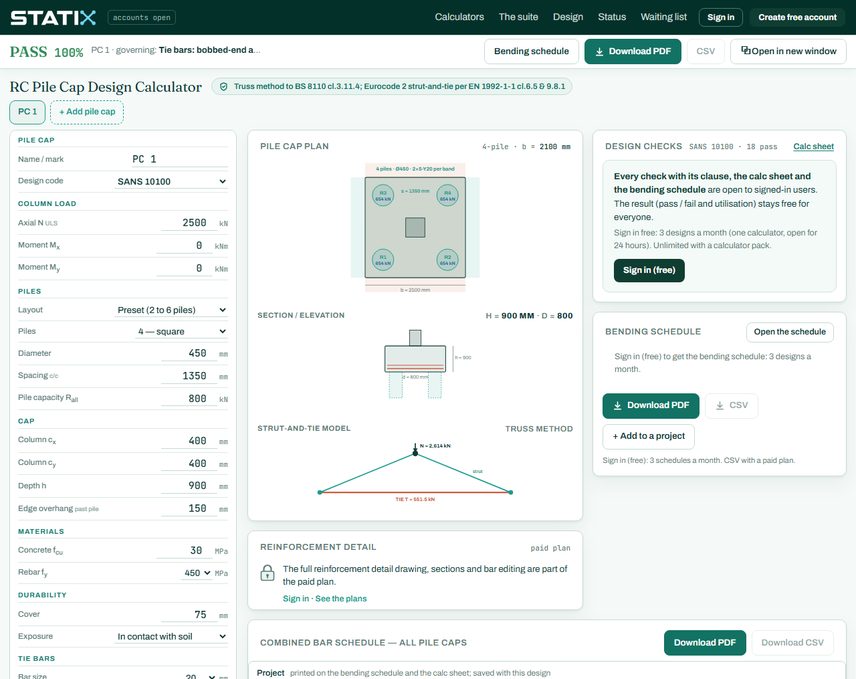Click the CSV download icon in Bending Schedule
The height and width of the screenshot is (679, 856).
tap(720, 406)
